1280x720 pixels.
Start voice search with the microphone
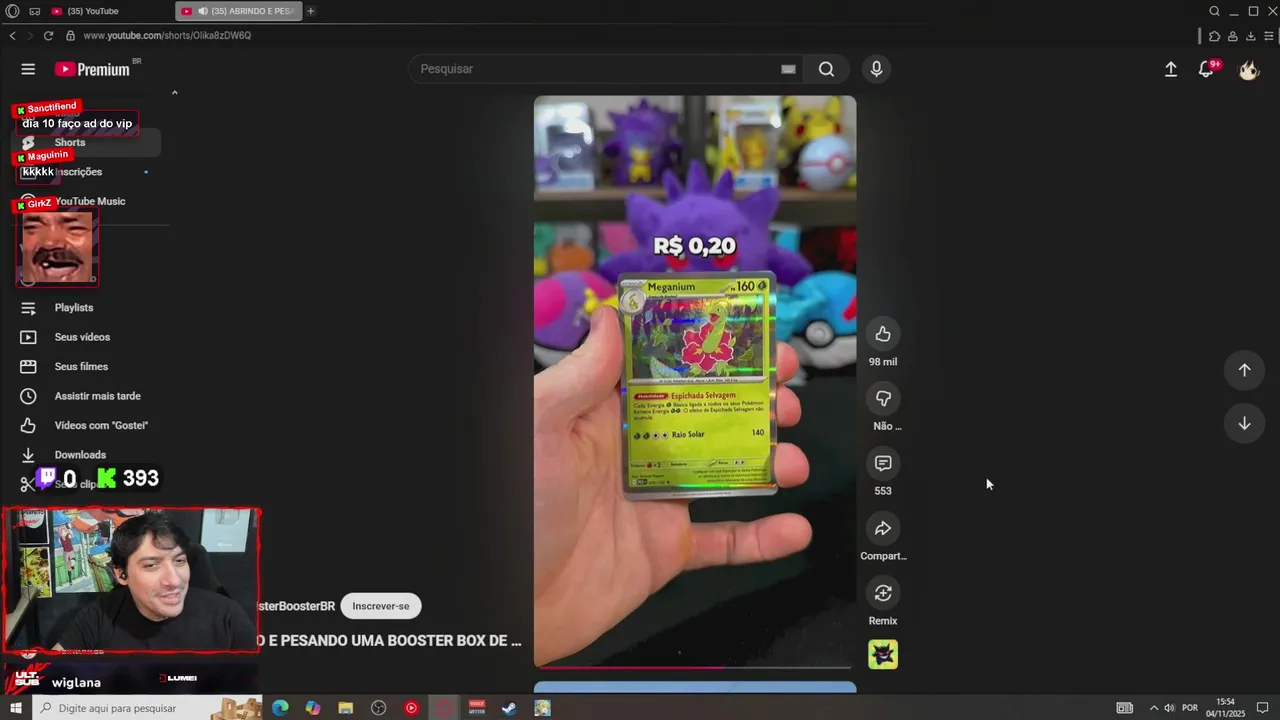point(876,69)
